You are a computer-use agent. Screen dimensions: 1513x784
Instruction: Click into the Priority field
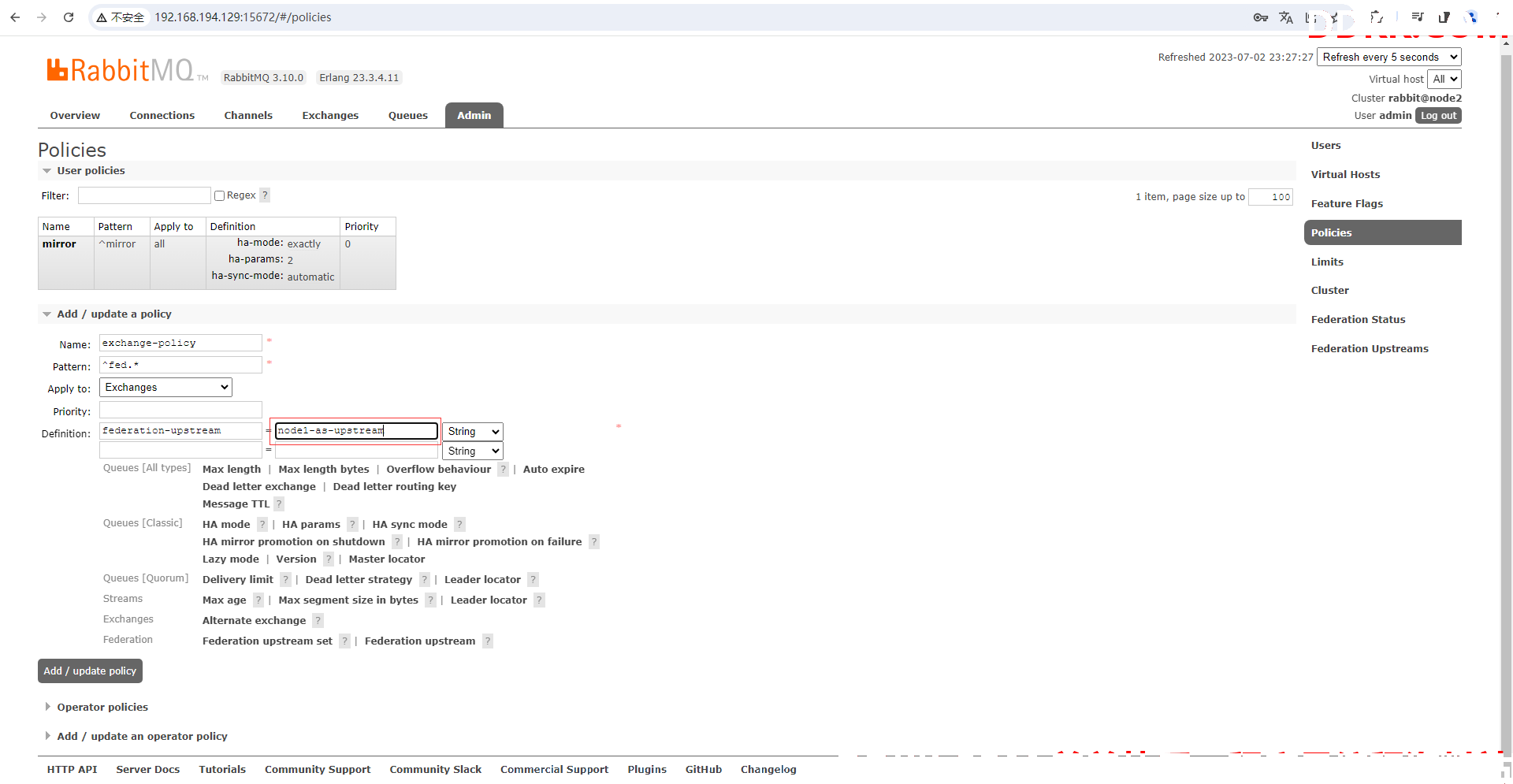pyautogui.click(x=180, y=411)
